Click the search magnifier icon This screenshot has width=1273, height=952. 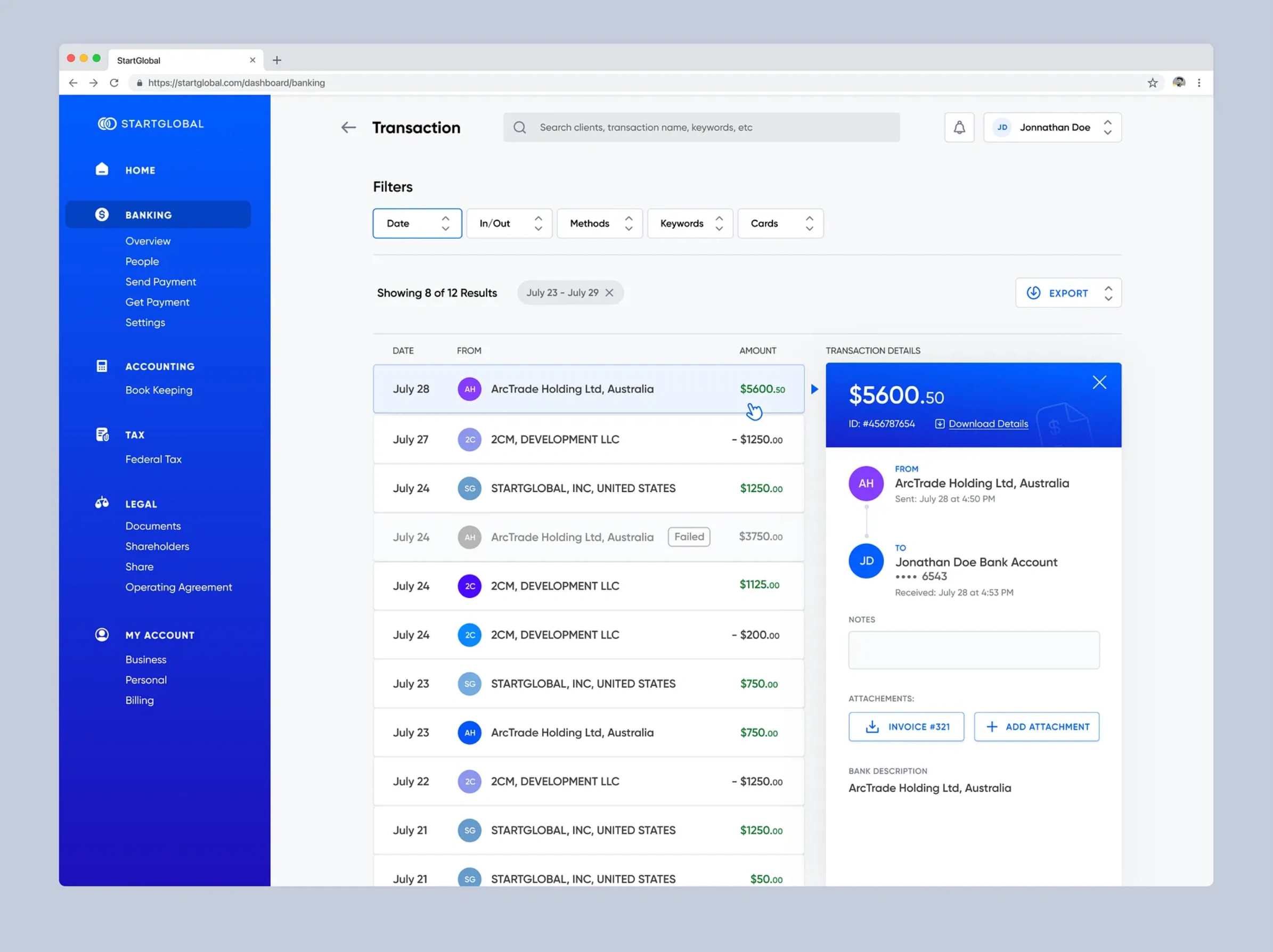tap(520, 127)
